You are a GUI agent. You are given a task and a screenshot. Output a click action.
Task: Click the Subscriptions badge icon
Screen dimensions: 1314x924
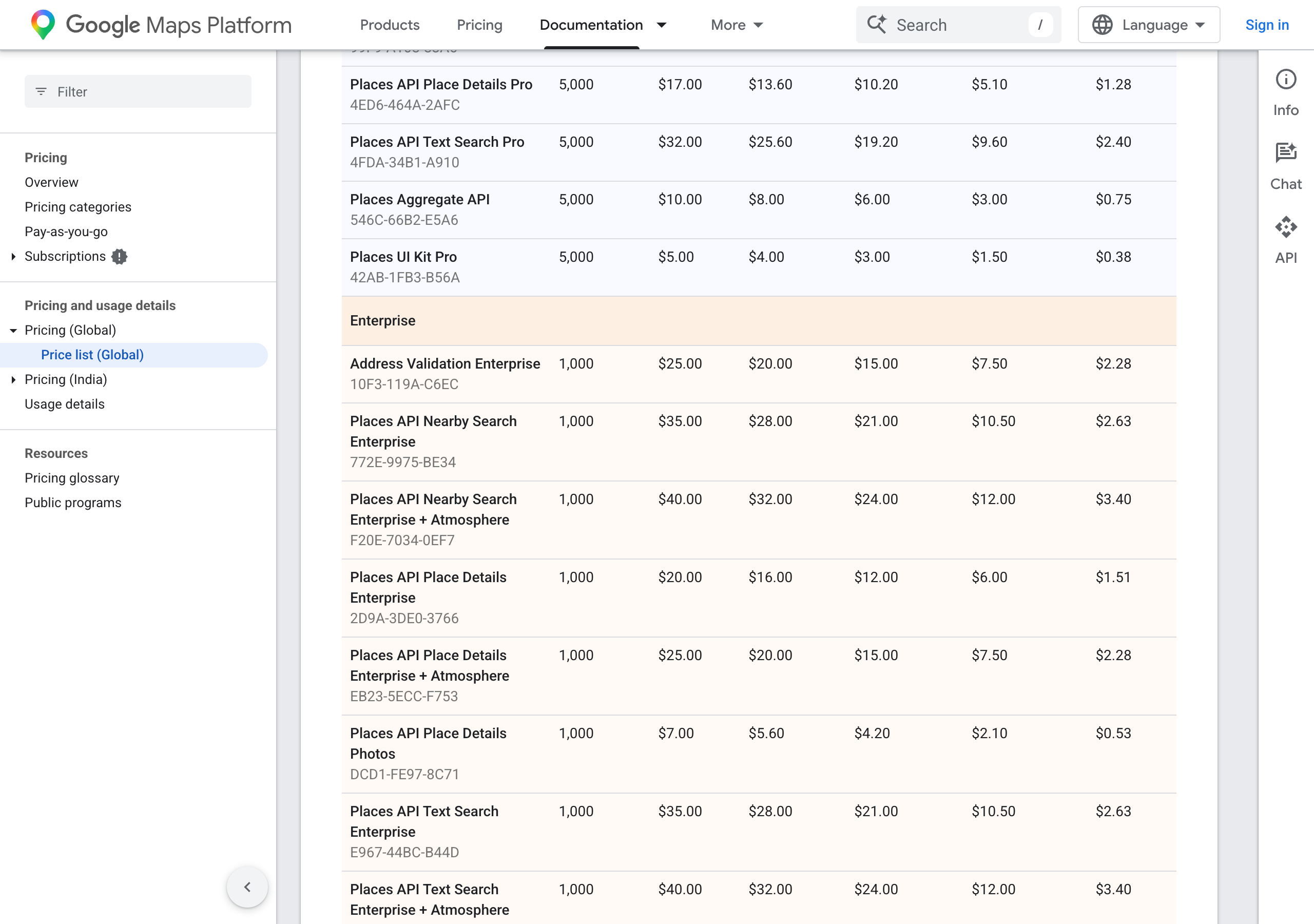(119, 257)
